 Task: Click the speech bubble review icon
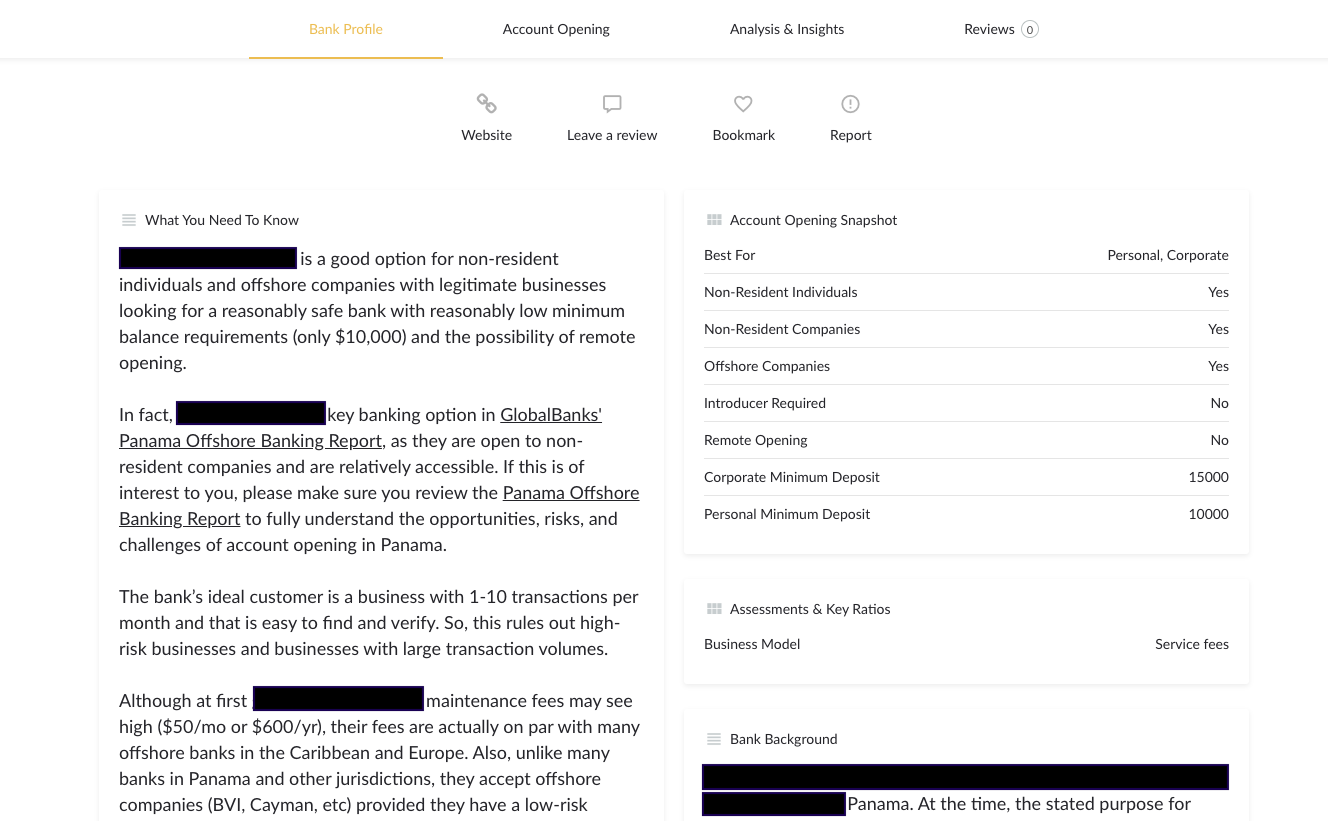point(612,104)
